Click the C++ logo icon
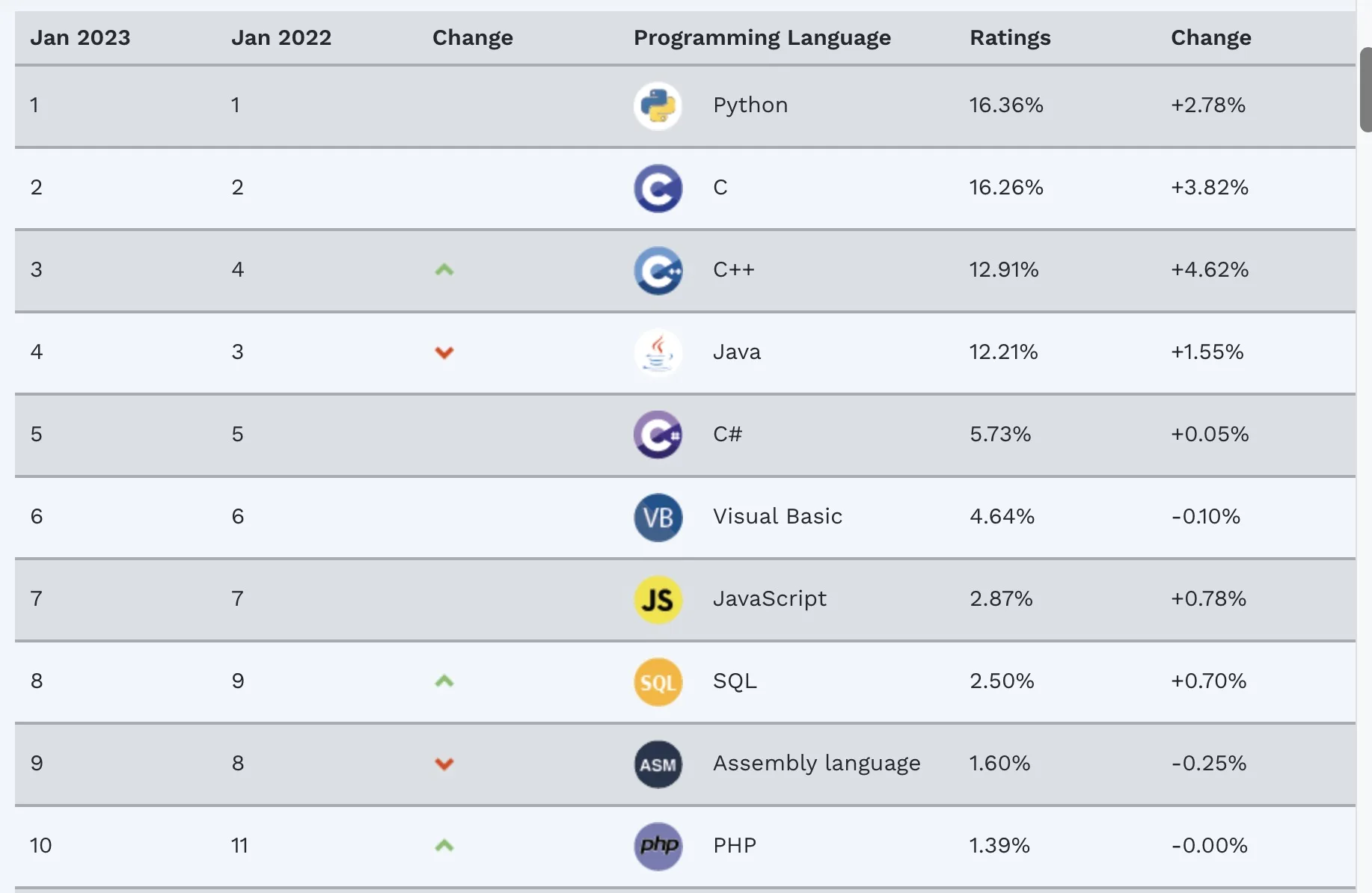Image resolution: width=1372 pixels, height=893 pixels. (x=658, y=270)
